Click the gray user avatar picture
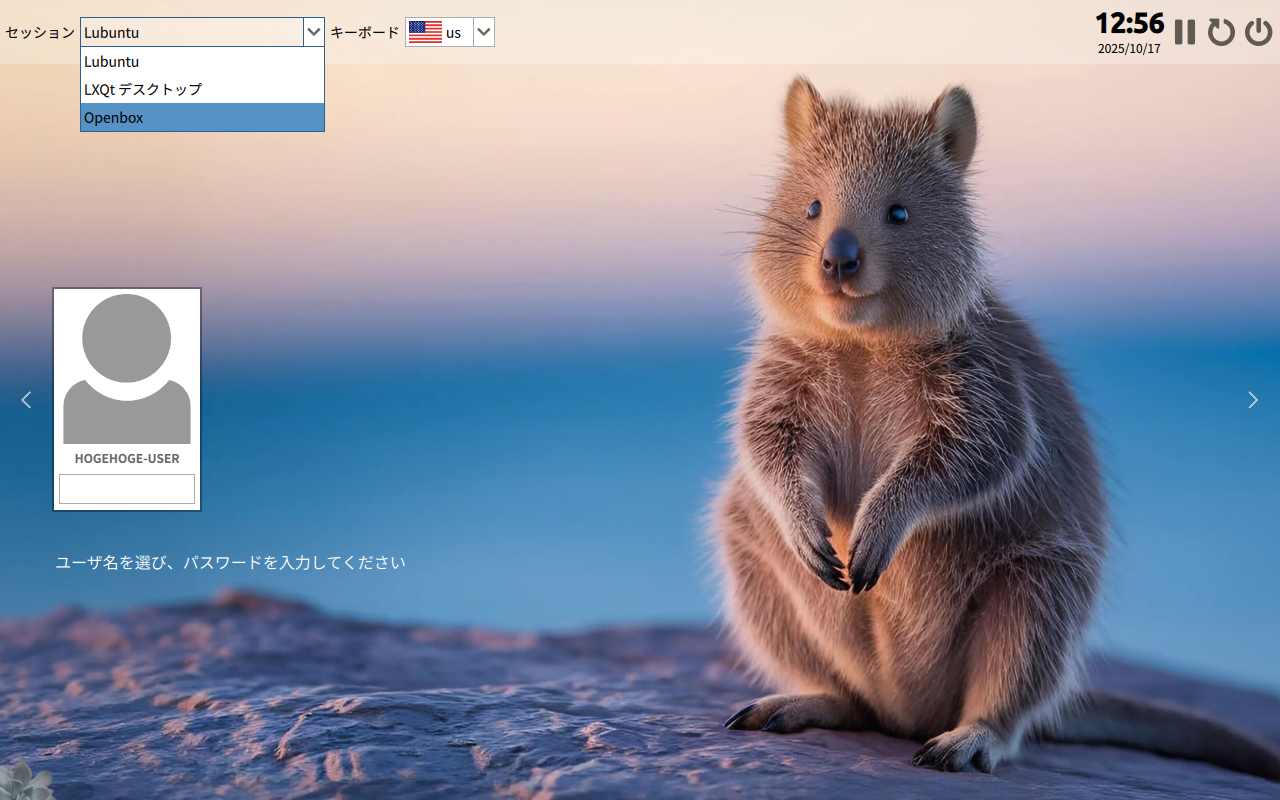1280x800 pixels. pos(127,368)
